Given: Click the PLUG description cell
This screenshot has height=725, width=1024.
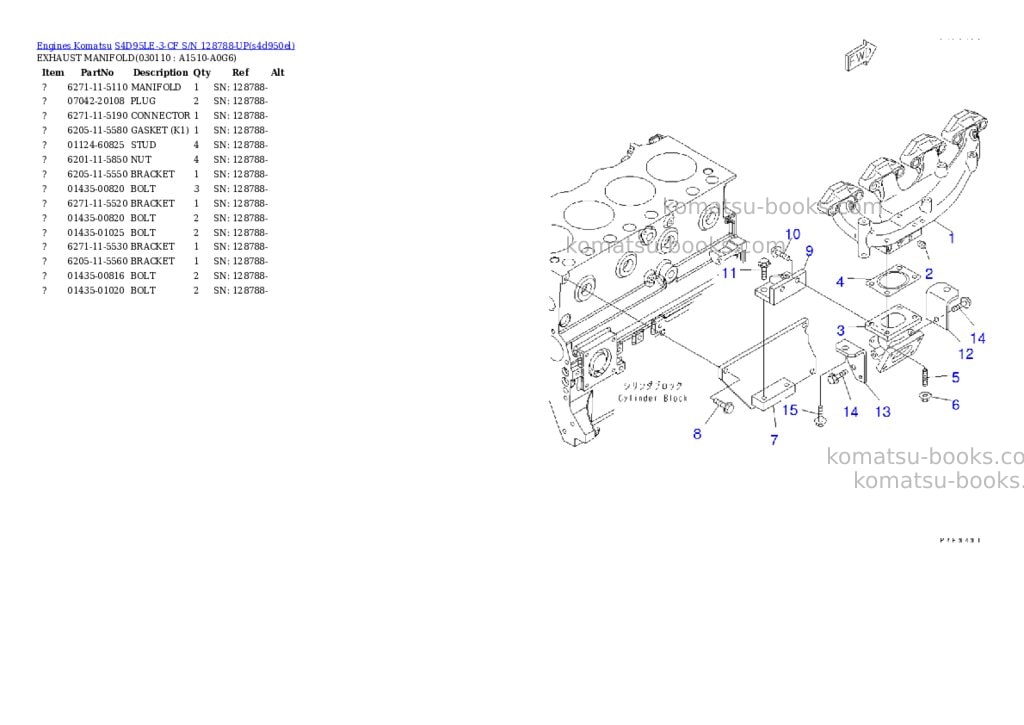Looking at the screenshot, I should pos(143,101).
